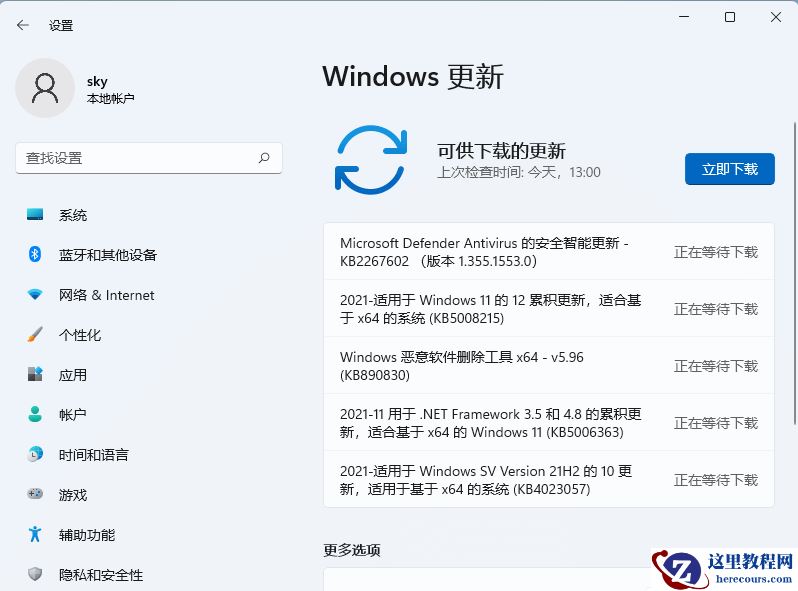Select the .NET Framework KB5006363 row

pyautogui.click(x=549, y=423)
